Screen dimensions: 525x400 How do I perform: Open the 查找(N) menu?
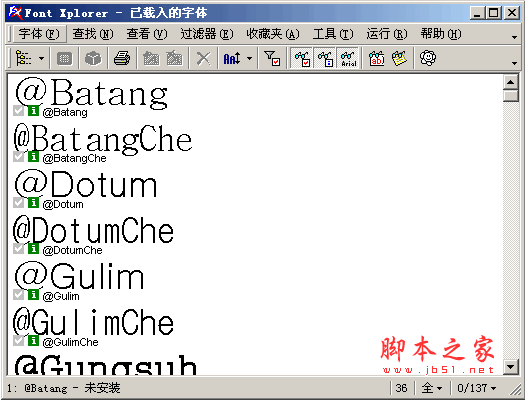(x=93, y=34)
